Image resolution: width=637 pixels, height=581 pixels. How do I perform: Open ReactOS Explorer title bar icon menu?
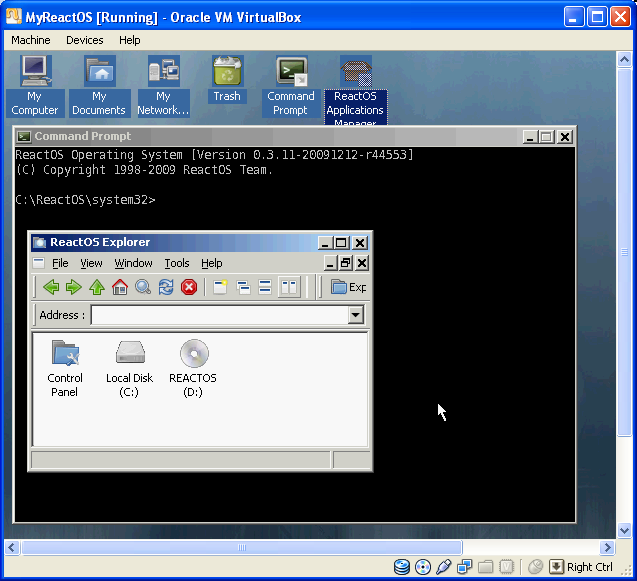(39, 243)
